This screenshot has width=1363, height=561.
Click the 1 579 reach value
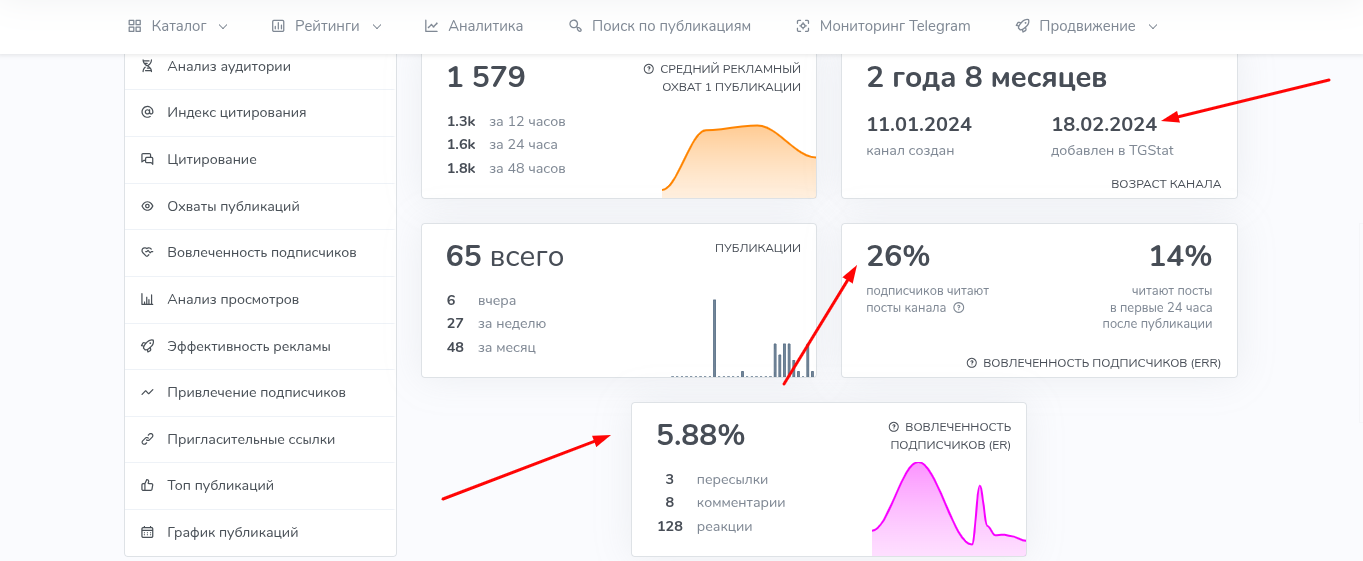pyautogui.click(x=486, y=78)
